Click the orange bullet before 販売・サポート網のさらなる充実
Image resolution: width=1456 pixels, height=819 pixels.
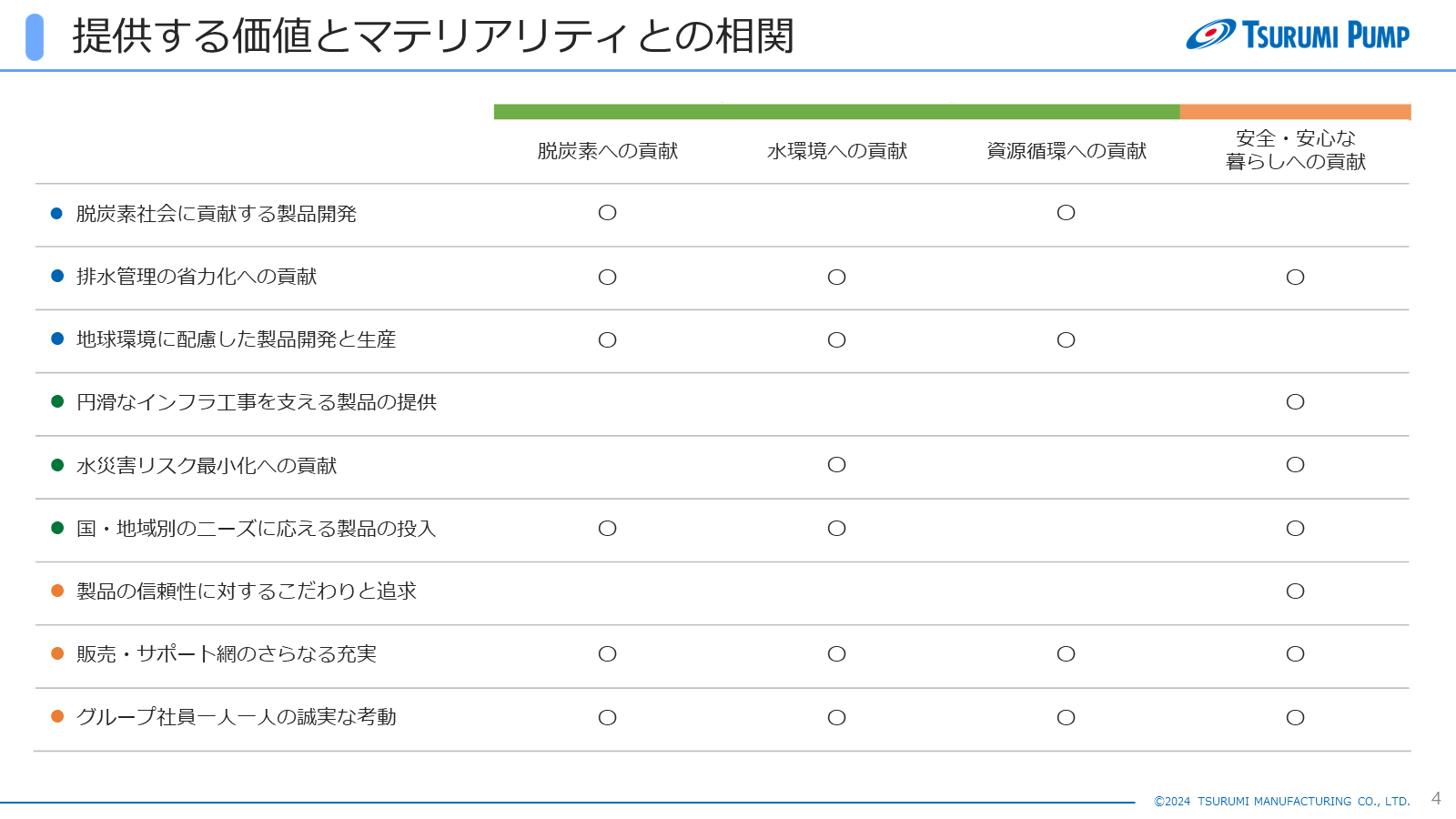click(57, 653)
